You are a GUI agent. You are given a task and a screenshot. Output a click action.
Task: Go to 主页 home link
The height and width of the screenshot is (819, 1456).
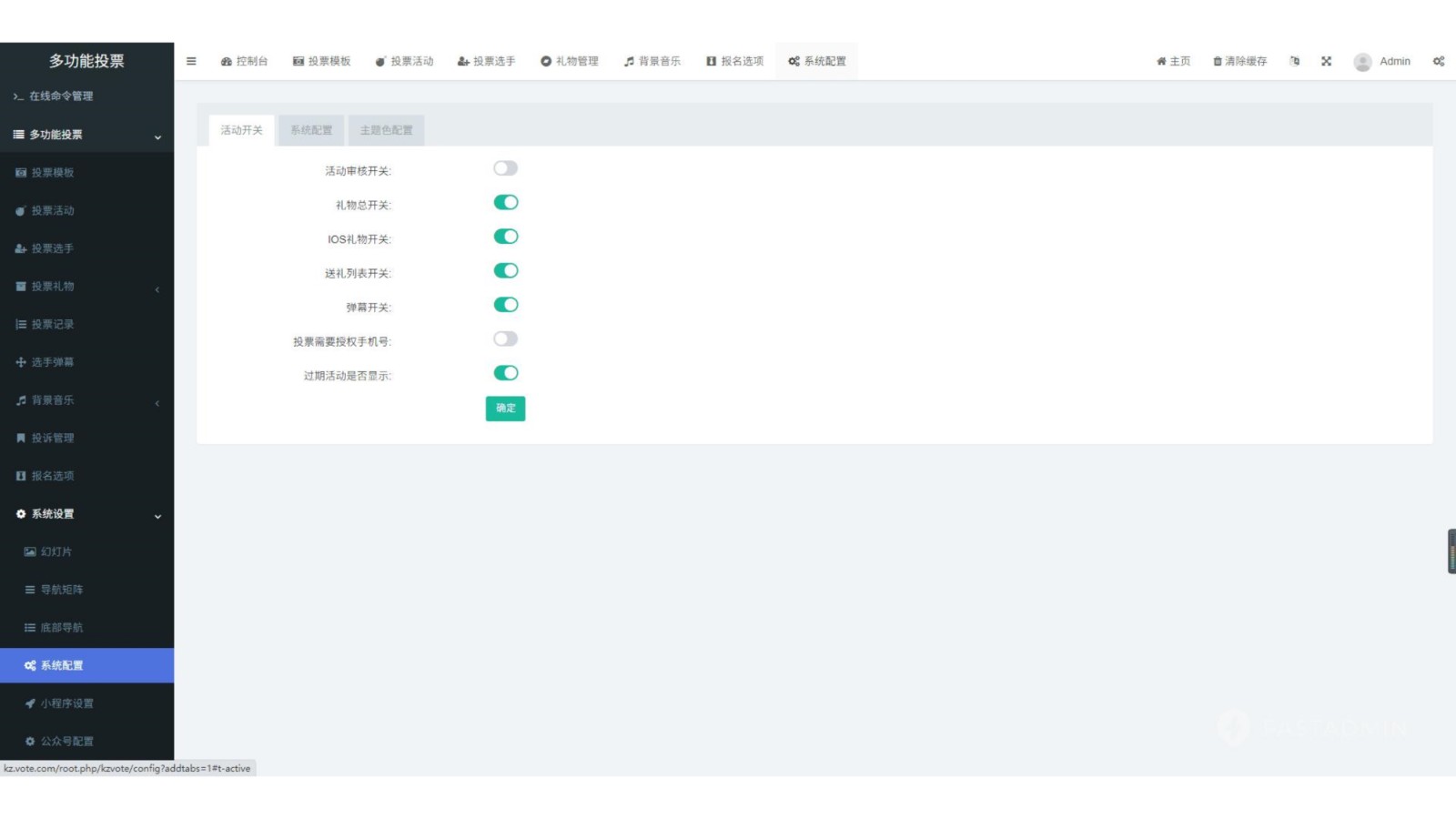(1173, 61)
